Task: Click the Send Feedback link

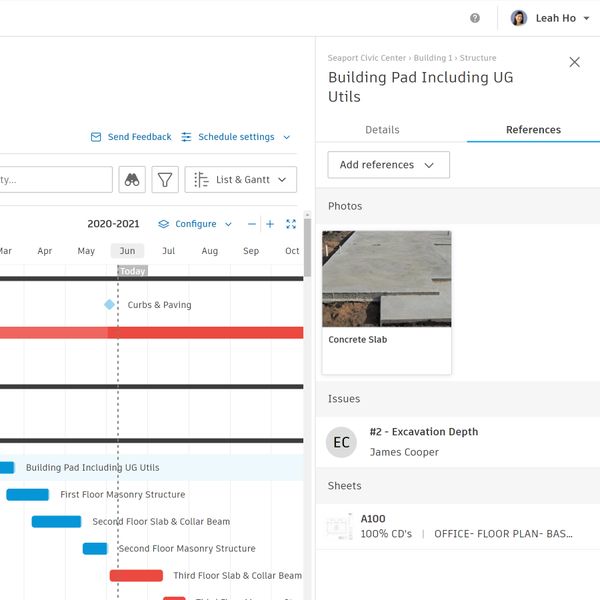Action: [131, 137]
